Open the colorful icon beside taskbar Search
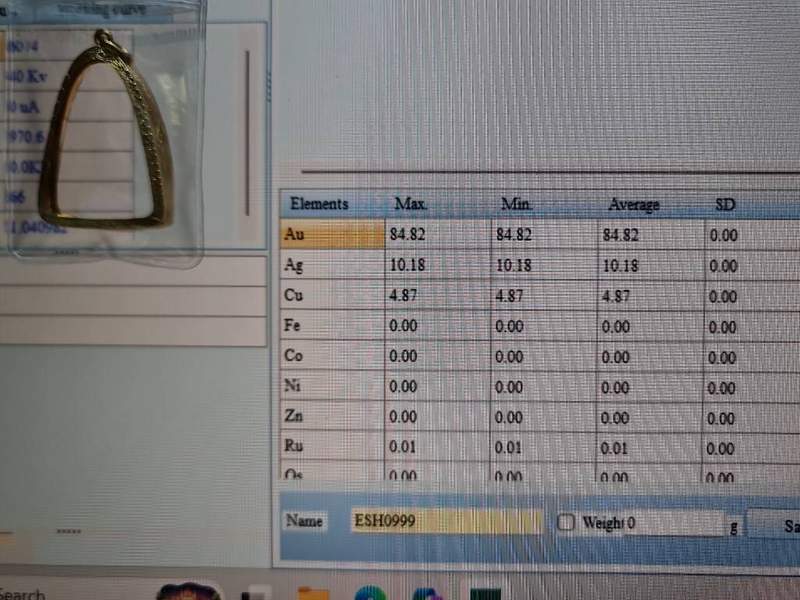Image resolution: width=800 pixels, height=600 pixels. (x=188, y=592)
